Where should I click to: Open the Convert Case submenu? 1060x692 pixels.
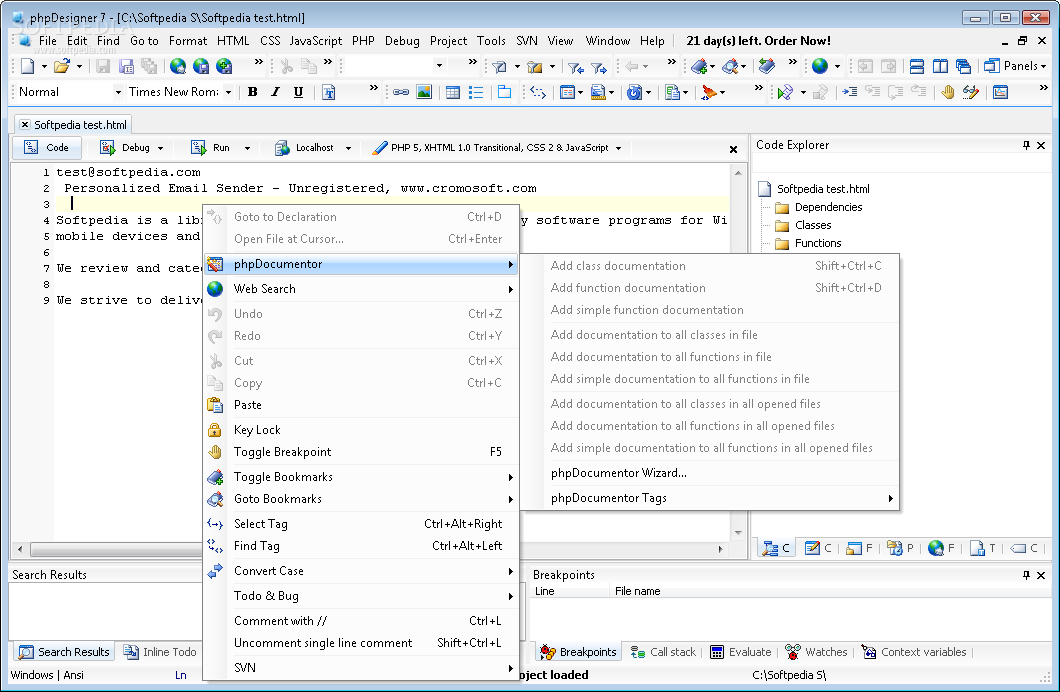361,571
